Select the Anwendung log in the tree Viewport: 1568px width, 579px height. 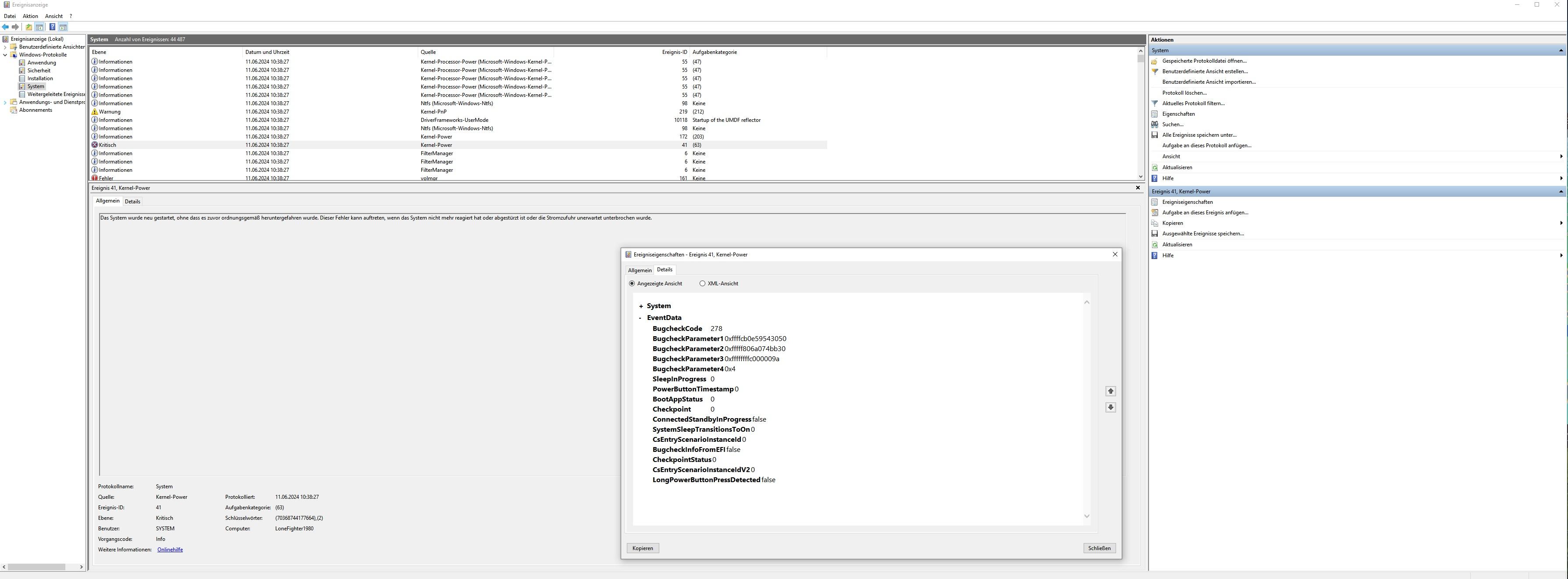pyautogui.click(x=41, y=63)
